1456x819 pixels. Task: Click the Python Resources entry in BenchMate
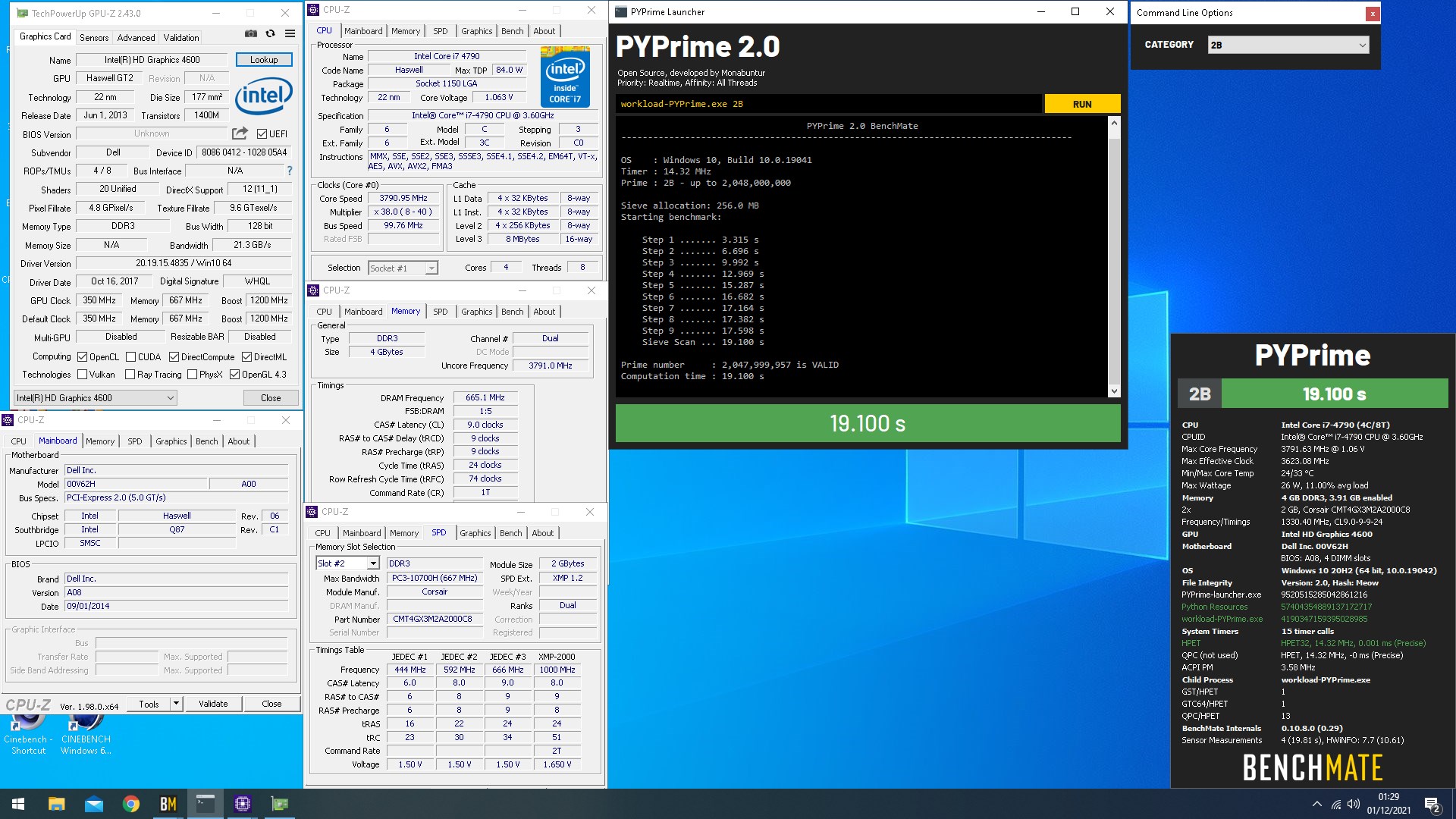click(x=1214, y=607)
